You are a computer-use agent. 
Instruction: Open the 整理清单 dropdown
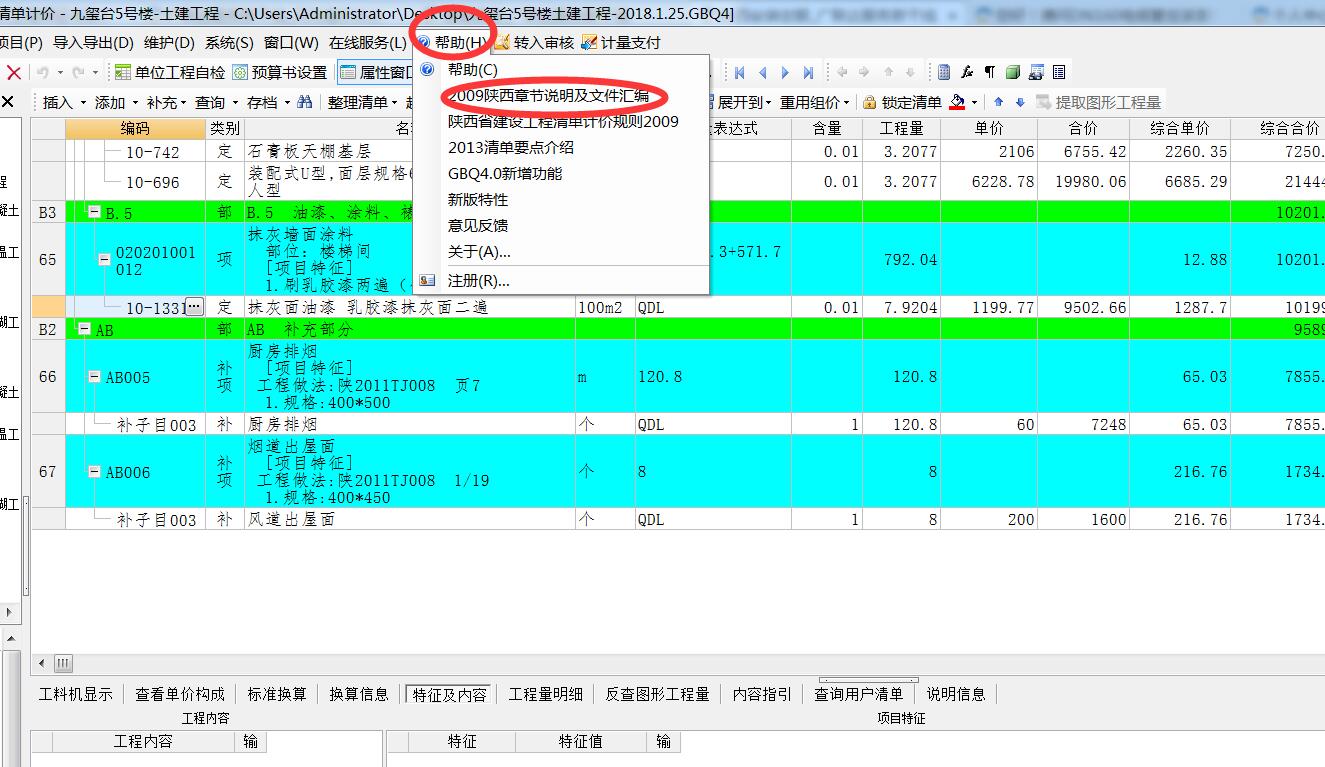362,102
